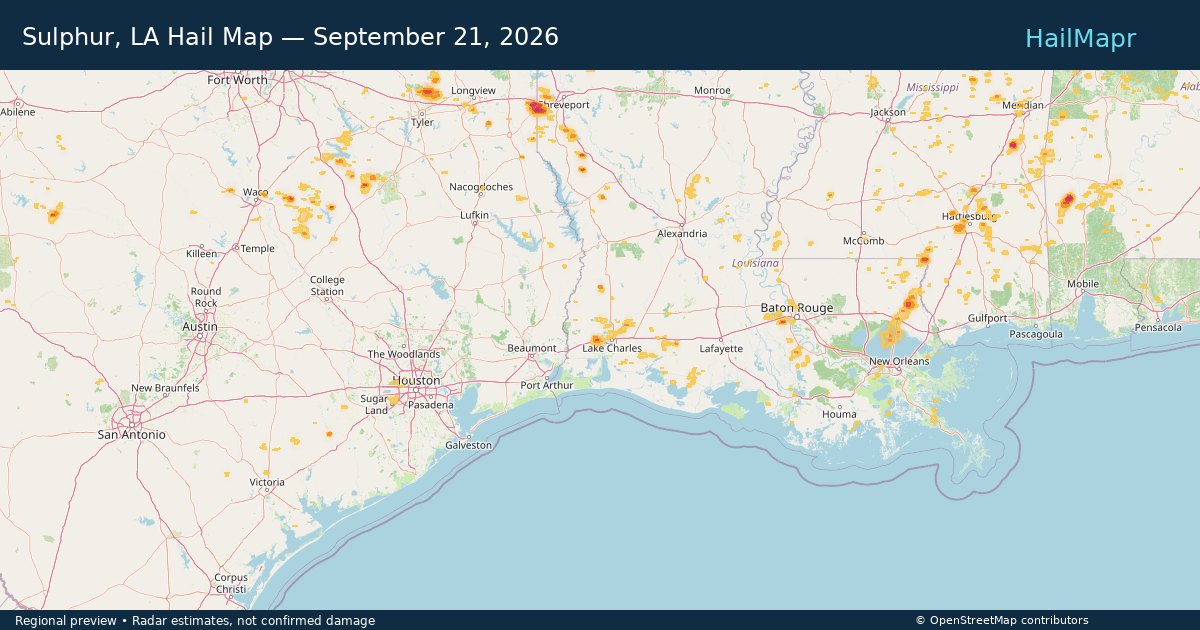Click the Shreveport hail hotspot
1200x630 pixels.
tap(538, 107)
